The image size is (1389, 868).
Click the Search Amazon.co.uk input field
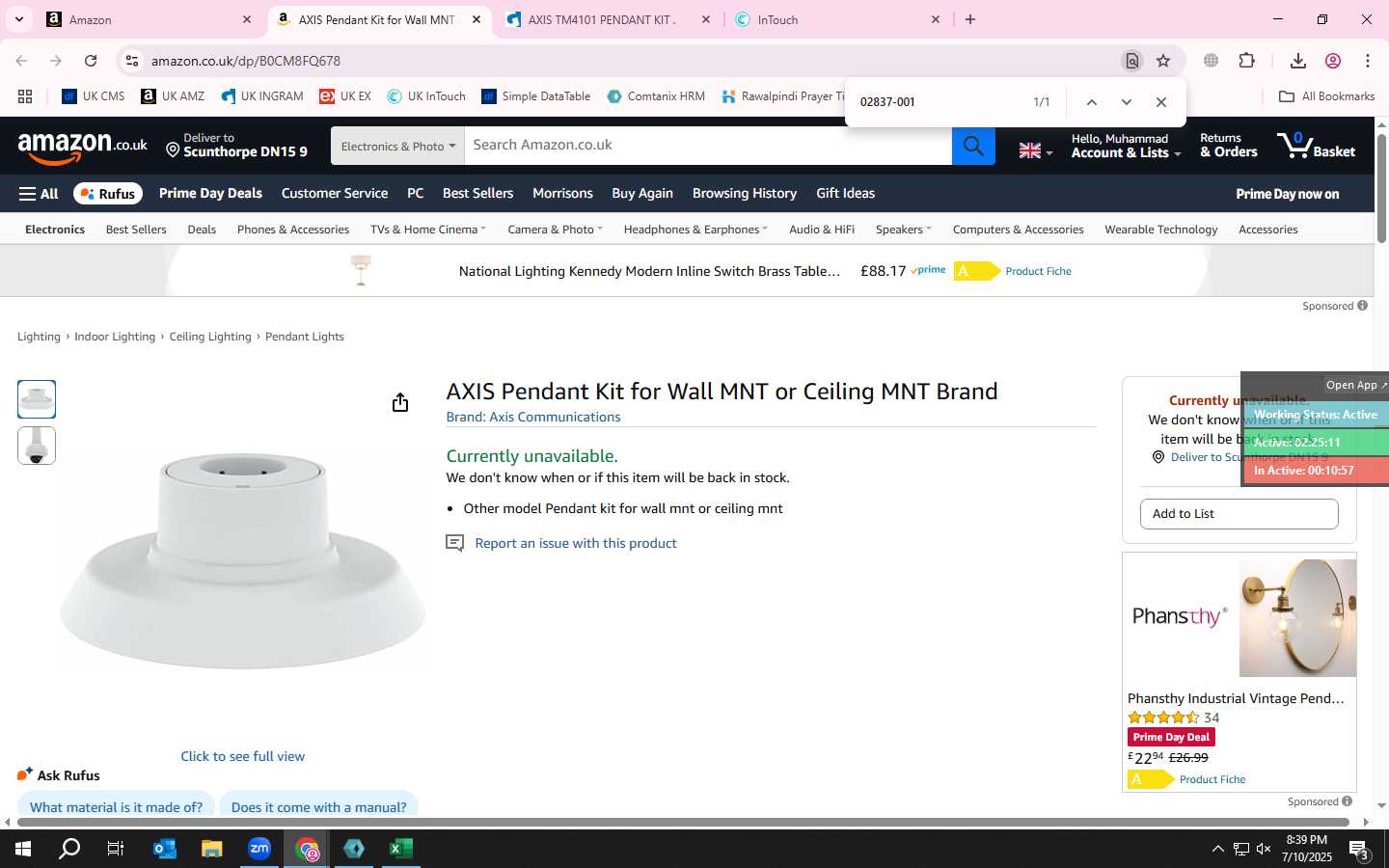pyautogui.click(x=708, y=146)
